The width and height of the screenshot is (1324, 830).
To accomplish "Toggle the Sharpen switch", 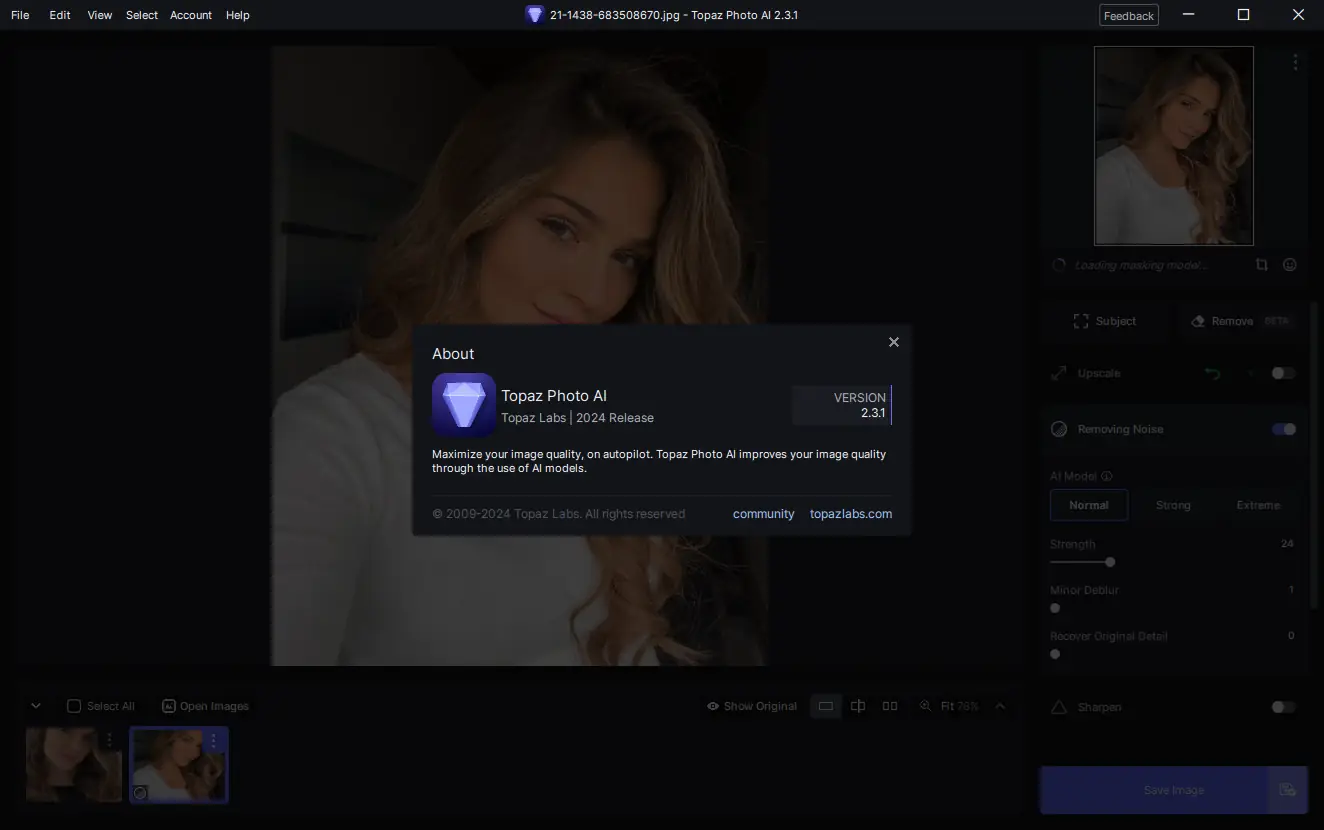I will (1284, 707).
